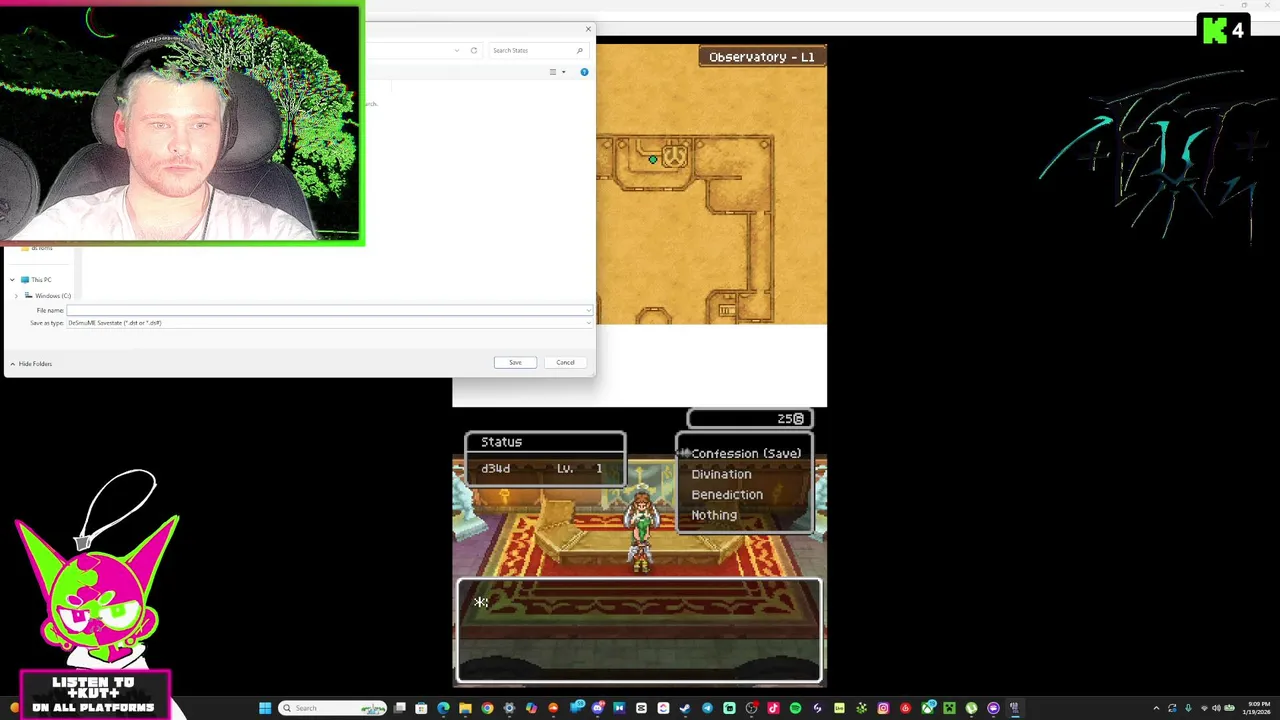Image resolution: width=1280 pixels, height=720 pixels.
Task: Open Settings gear in the taskbar
Action: tap(509, 708)
